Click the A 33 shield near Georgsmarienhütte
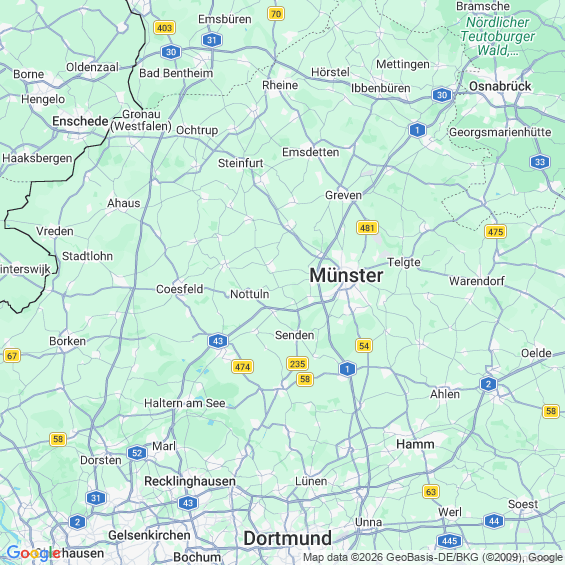 (x=539, y=162)
